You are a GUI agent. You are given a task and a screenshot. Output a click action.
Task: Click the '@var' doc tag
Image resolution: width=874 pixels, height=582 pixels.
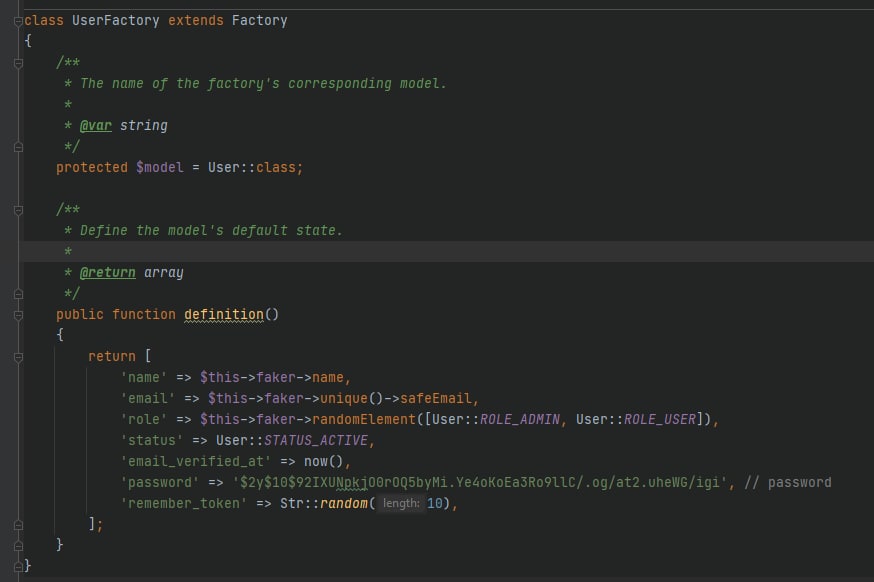(x=96, y=125)
